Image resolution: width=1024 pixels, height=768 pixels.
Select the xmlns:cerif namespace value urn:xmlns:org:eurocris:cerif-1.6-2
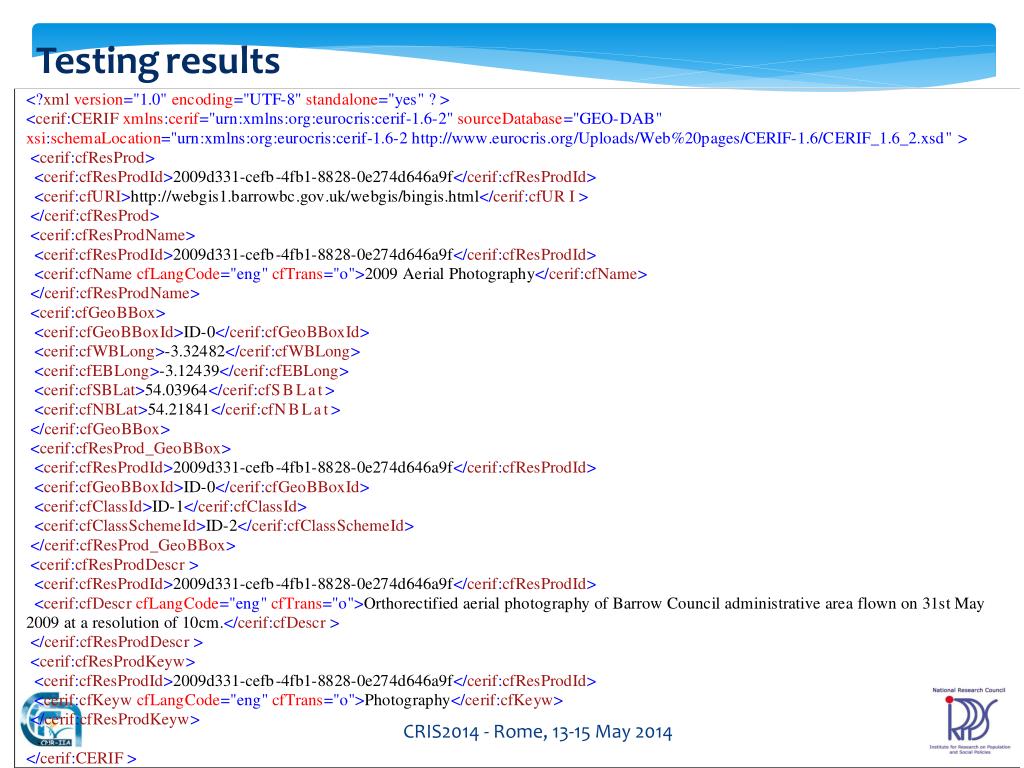[x=330, y=119]
